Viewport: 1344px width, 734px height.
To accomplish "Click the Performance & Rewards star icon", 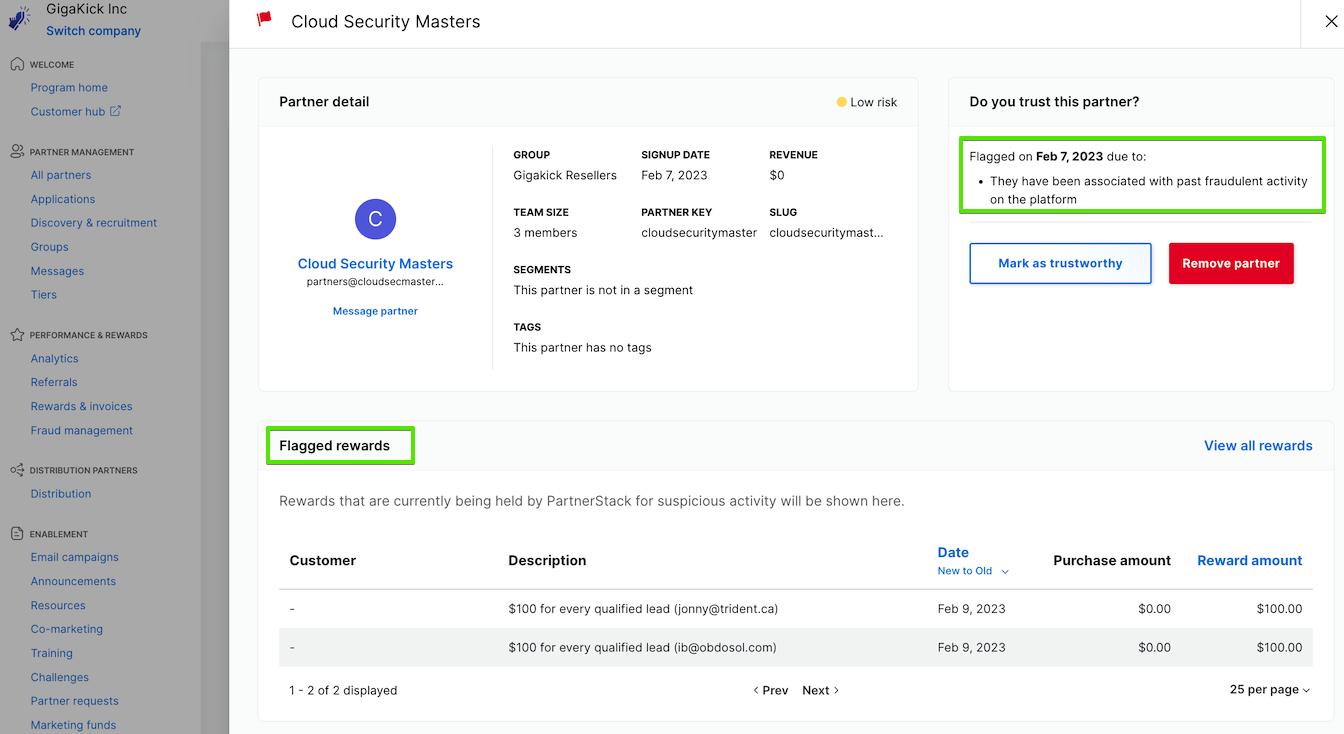I will [x=15, y=334].
